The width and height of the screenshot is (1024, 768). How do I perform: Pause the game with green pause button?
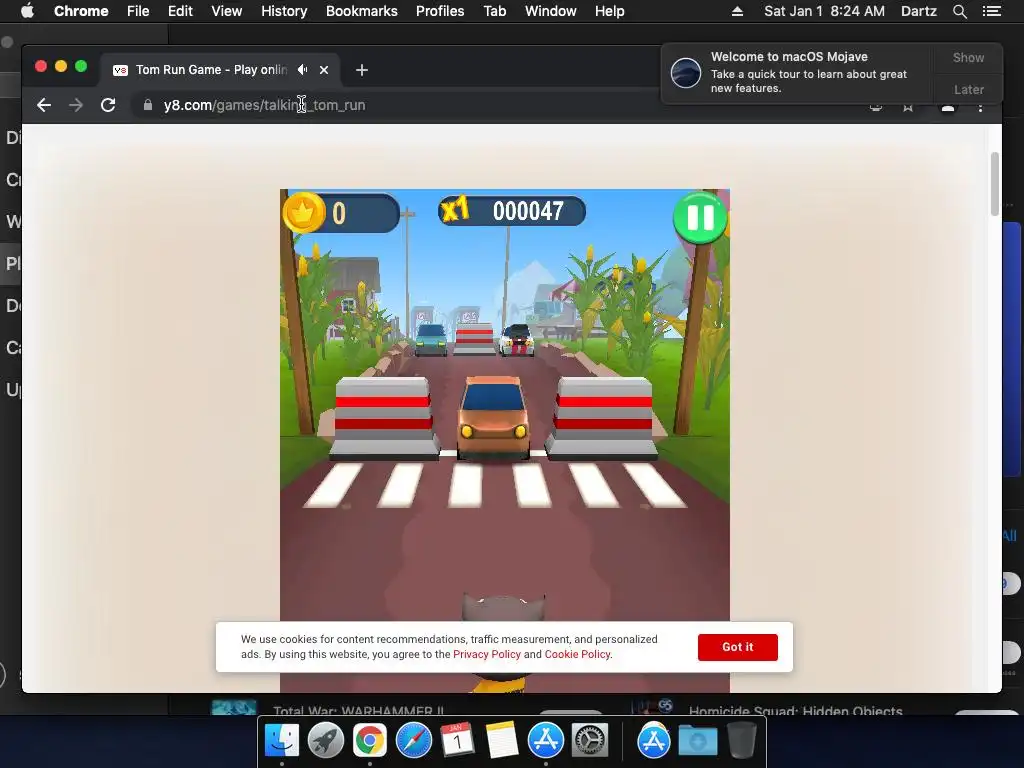coord(700,218)
